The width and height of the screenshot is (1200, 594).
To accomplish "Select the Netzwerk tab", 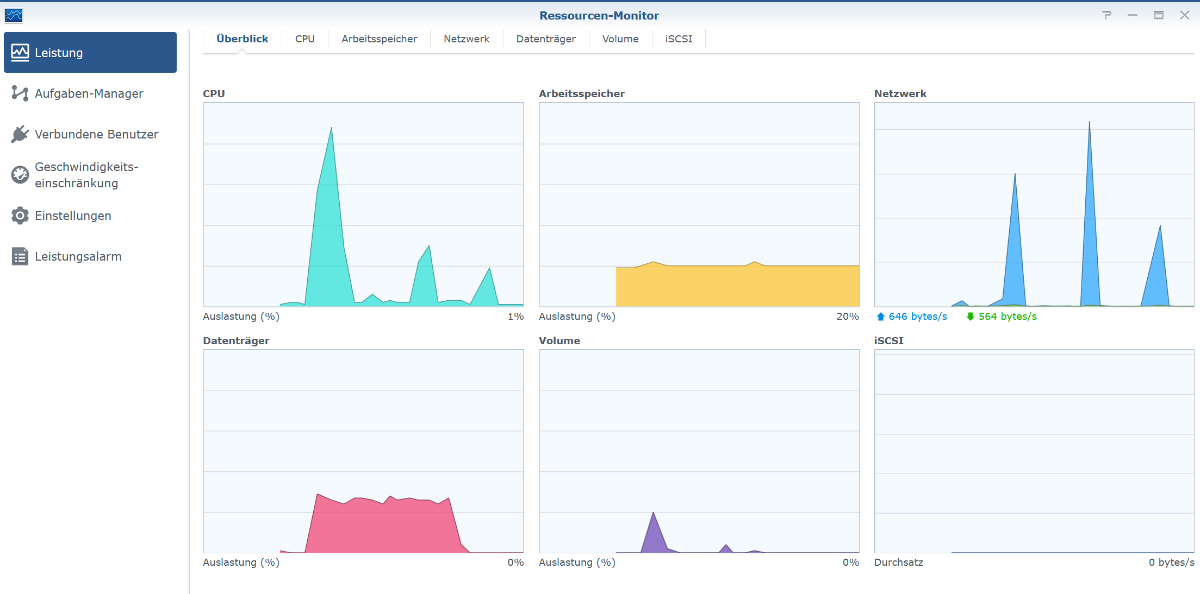I will [467, 39].
